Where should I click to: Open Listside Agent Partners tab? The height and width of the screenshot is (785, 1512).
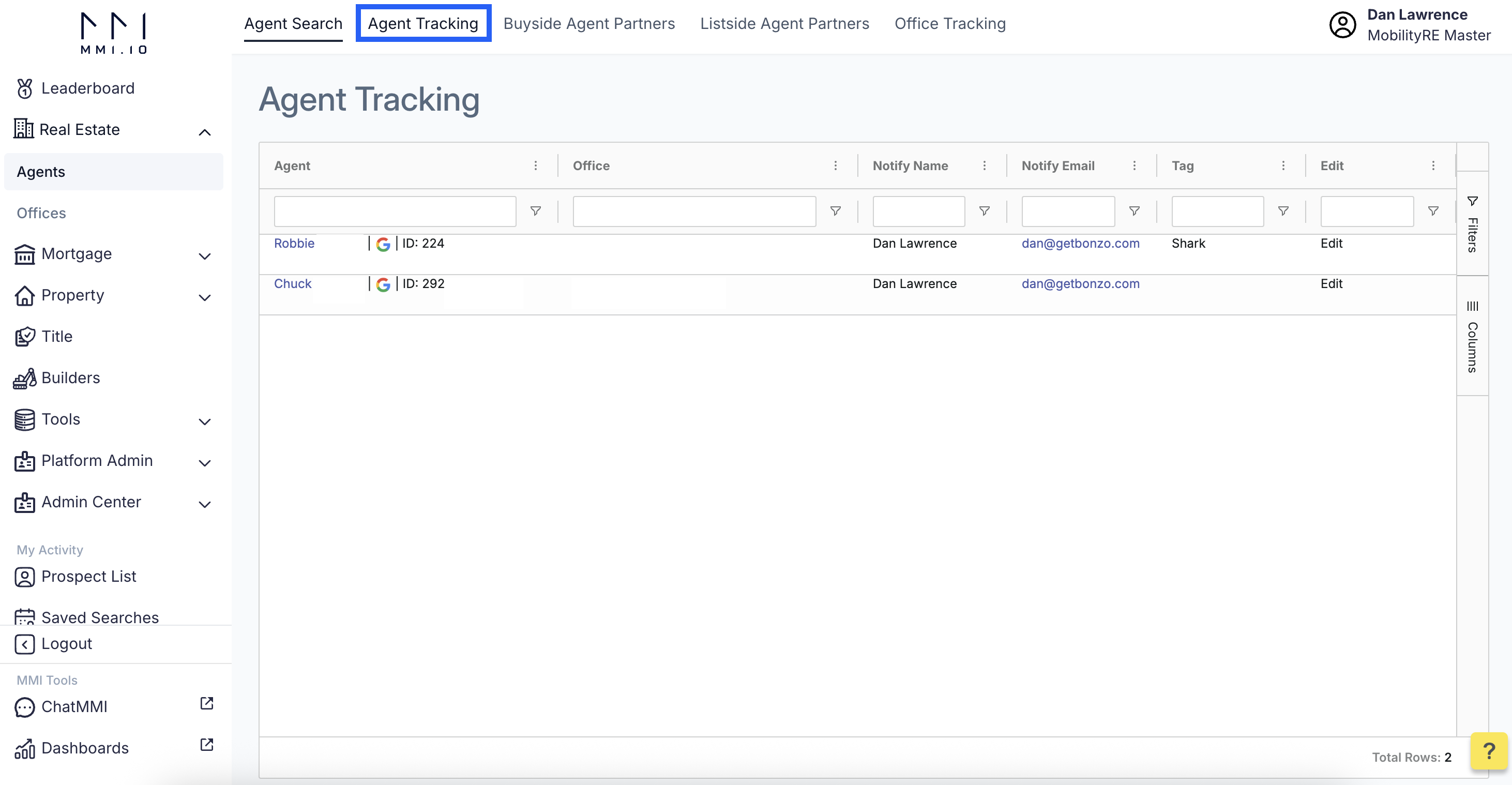(784, 23)
